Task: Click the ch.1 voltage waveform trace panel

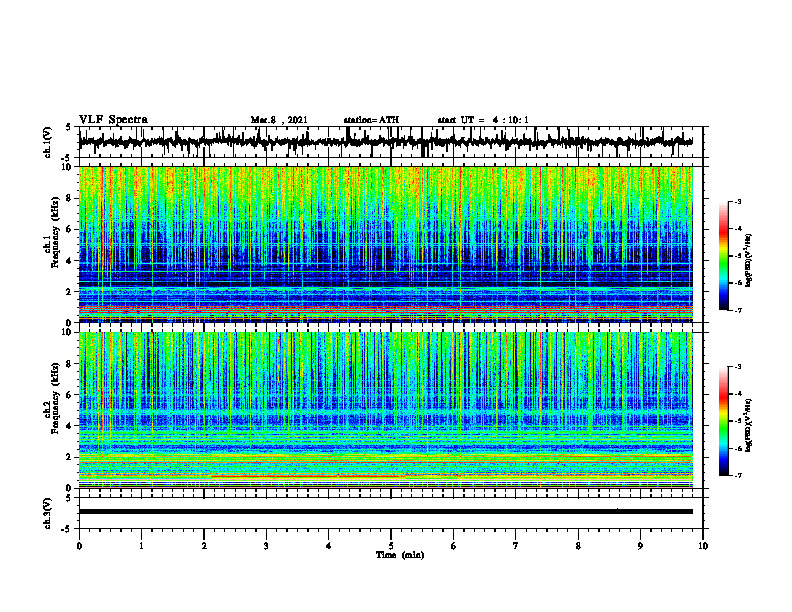Action: point(390,142)
